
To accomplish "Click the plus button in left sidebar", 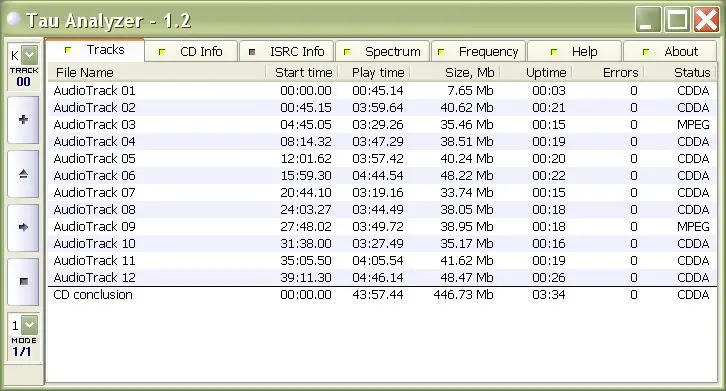I will coord(23,120).
